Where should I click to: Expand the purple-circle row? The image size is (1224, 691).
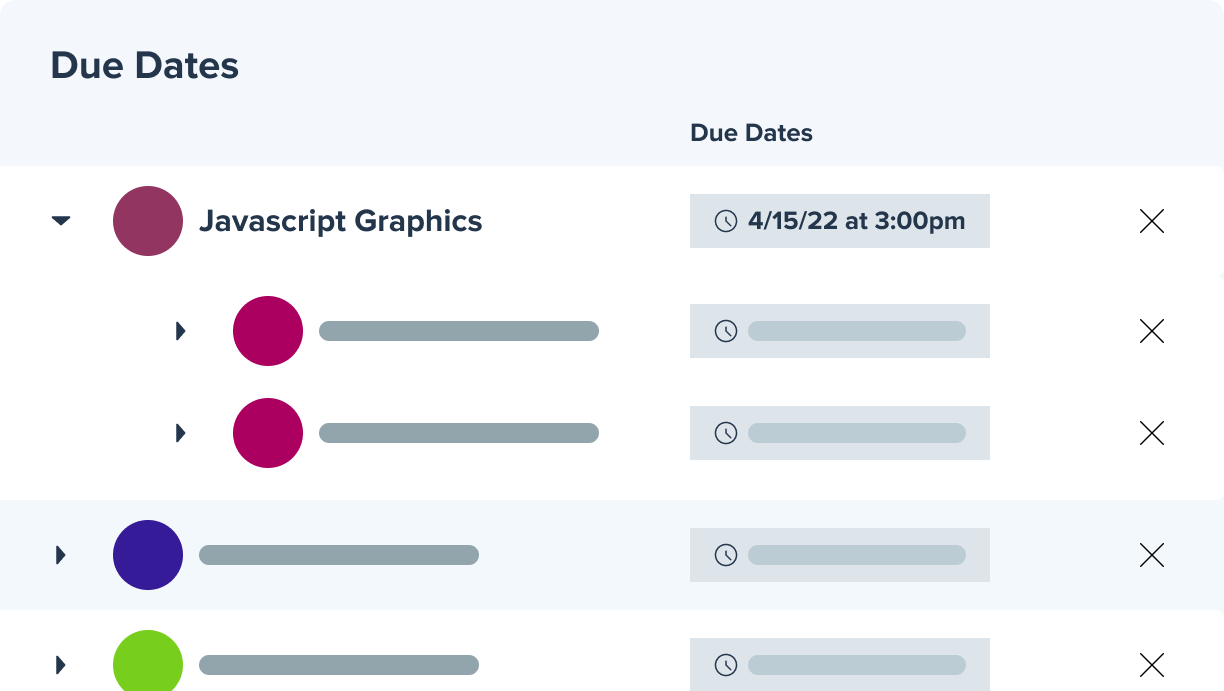[x=61, y=555]
